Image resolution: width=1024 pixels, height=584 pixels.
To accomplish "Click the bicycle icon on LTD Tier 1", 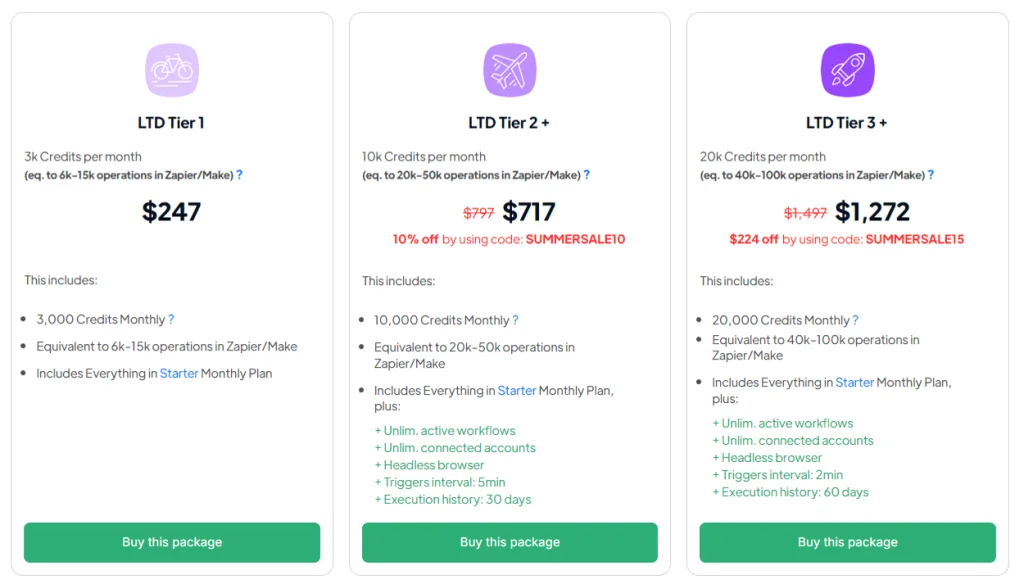I will [172, 71].
